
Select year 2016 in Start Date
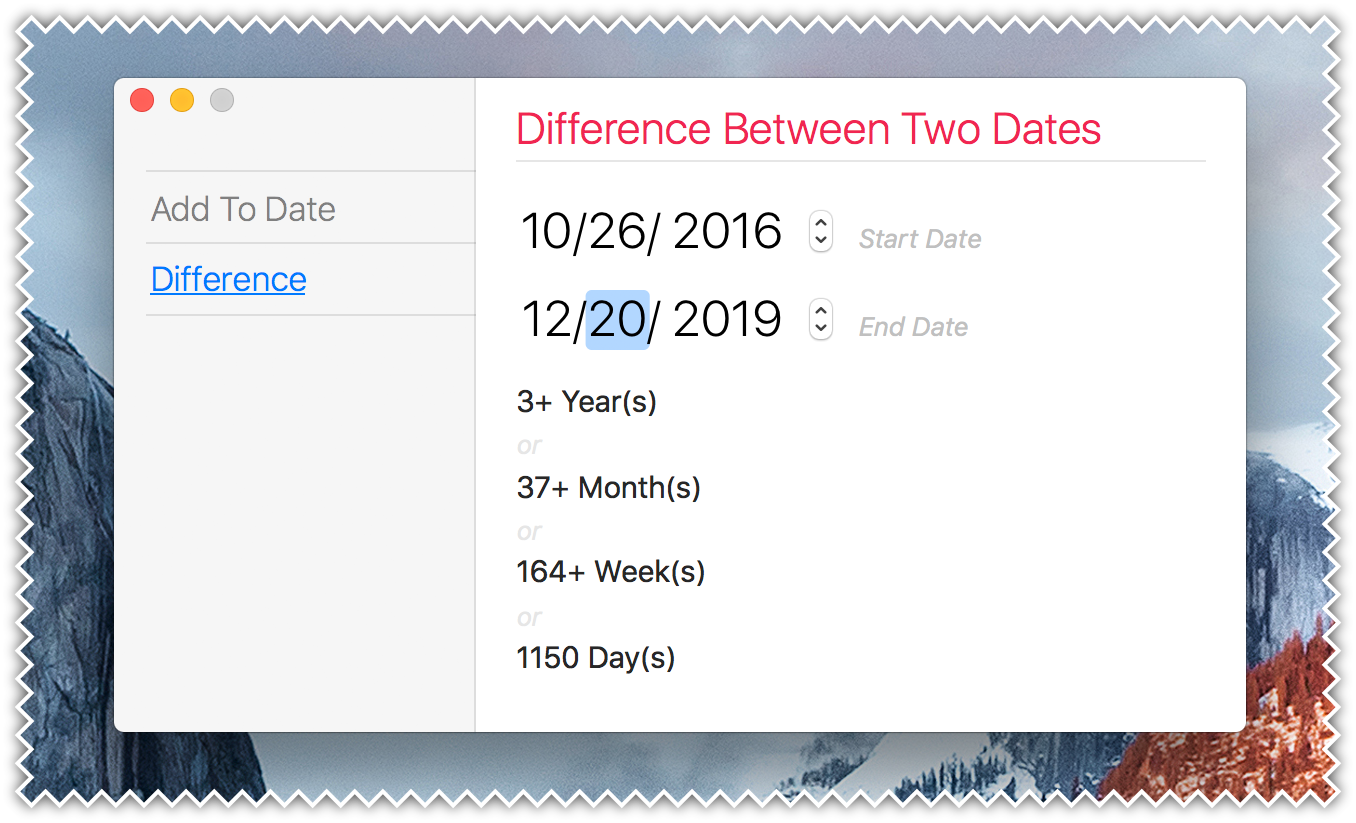point(727,232)
